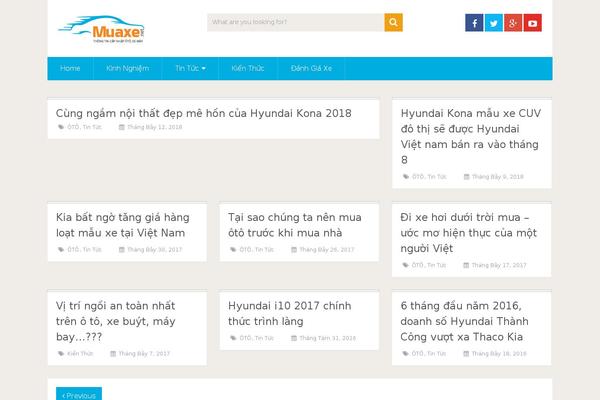Viewport: 600px width, 400px height.
Task: Go to Home in the navigation bar
Action: 70,68
